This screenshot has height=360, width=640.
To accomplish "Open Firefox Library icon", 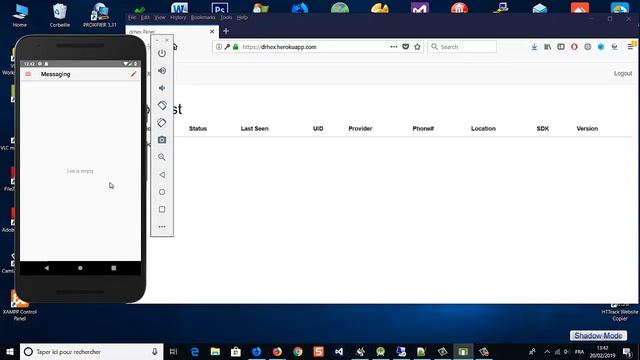I will 548,47.
